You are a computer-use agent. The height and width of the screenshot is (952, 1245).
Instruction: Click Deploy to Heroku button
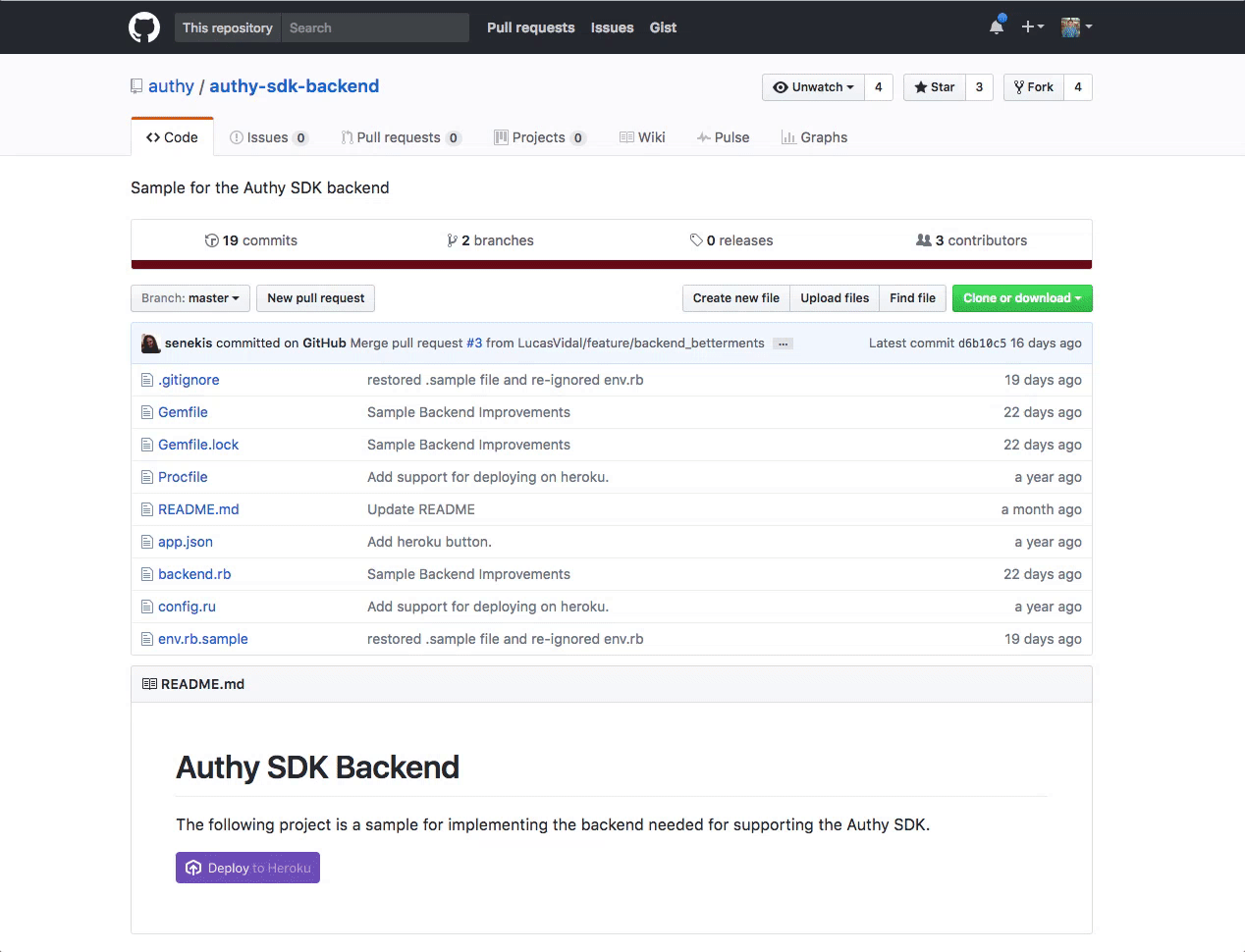pos(247,868)
